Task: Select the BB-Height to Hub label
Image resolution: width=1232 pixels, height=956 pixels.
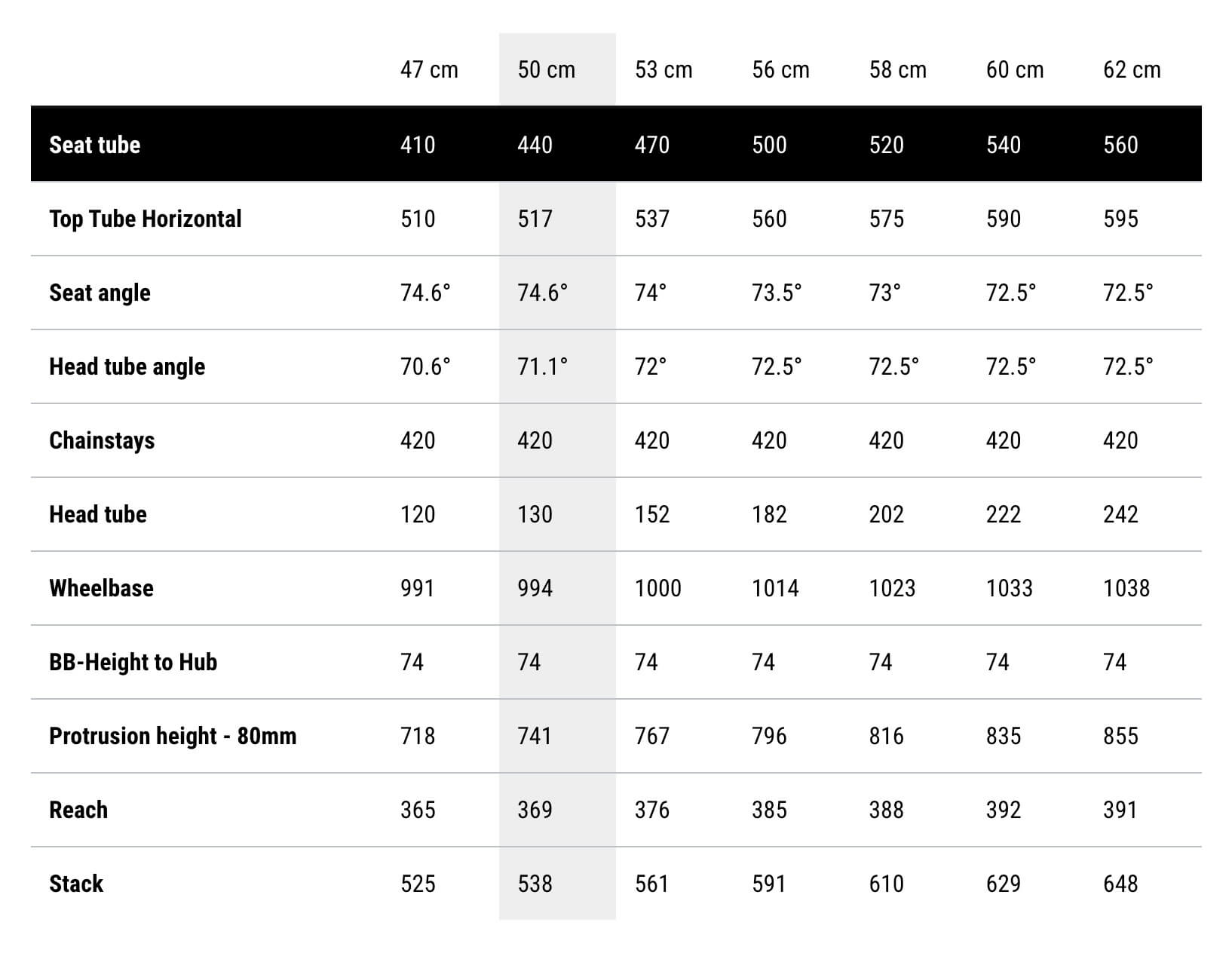Action: pyautogui.click(x=133, y=662)
